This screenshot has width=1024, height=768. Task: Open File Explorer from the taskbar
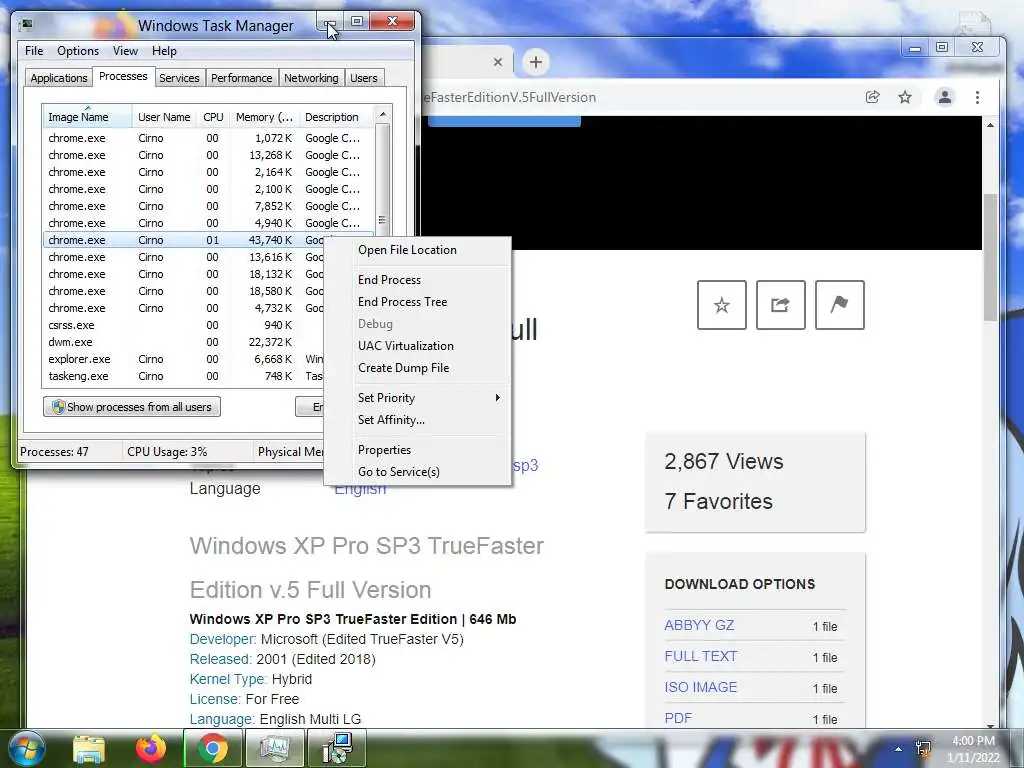tap(89, 748)
